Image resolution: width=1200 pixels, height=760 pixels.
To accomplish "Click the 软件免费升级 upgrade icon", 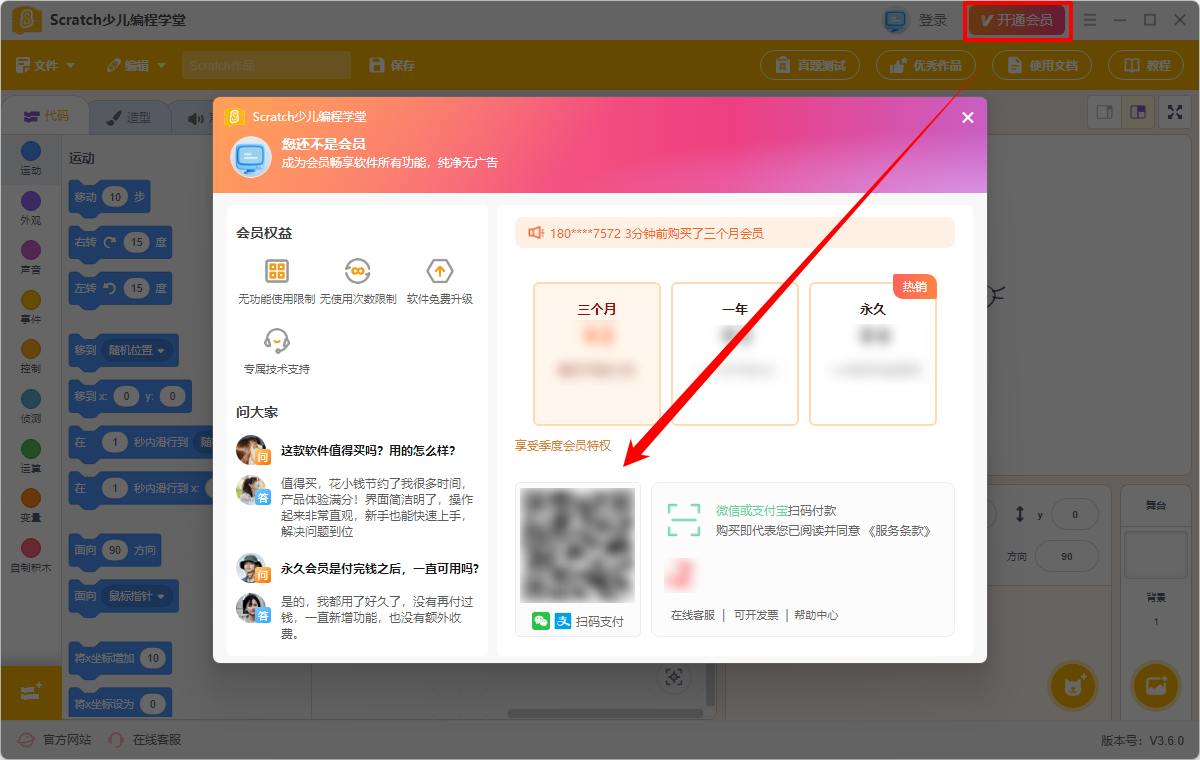I will [x=440, y=271].
